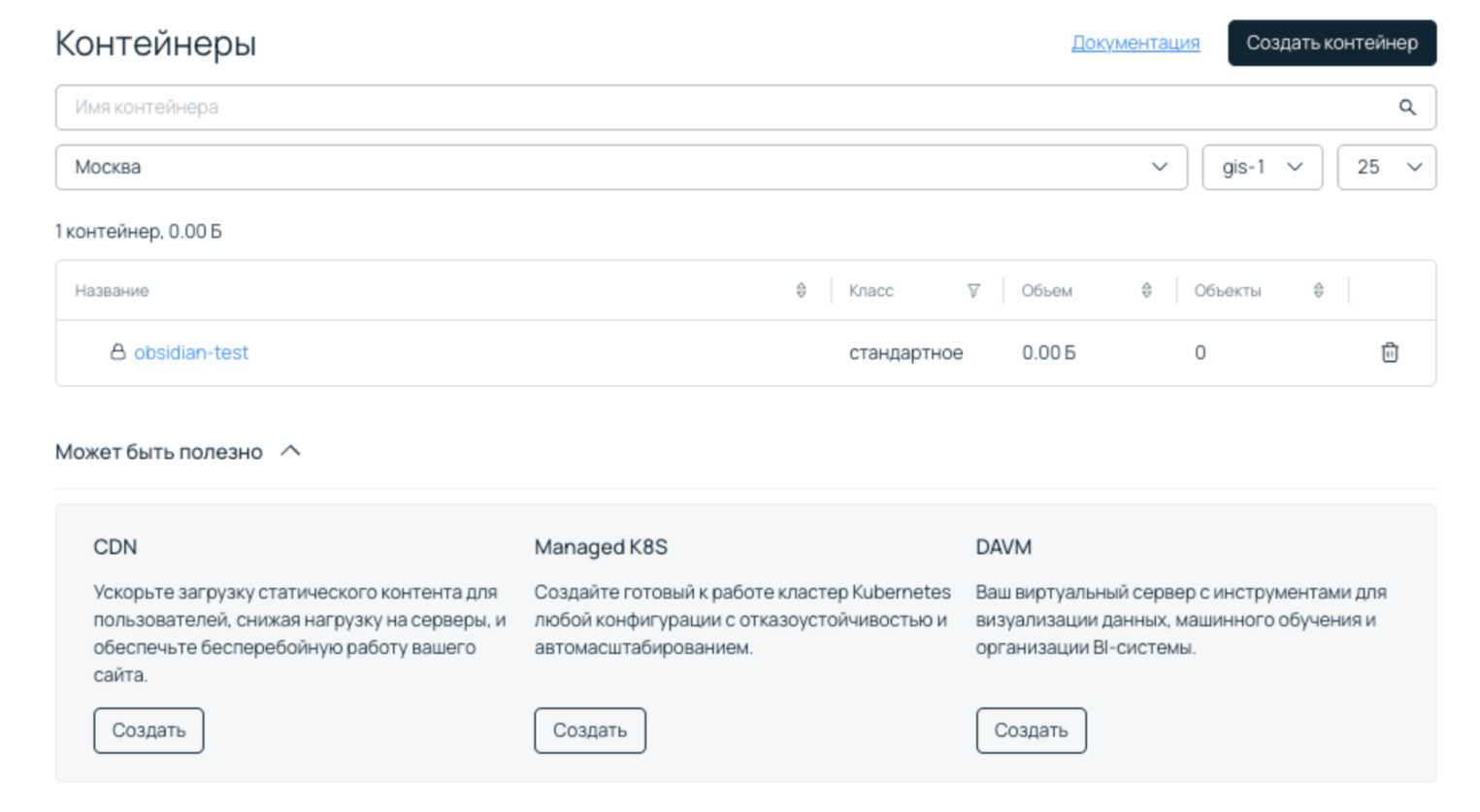
Task: Open the Москва region dropdown
Action: click(621, 167)
